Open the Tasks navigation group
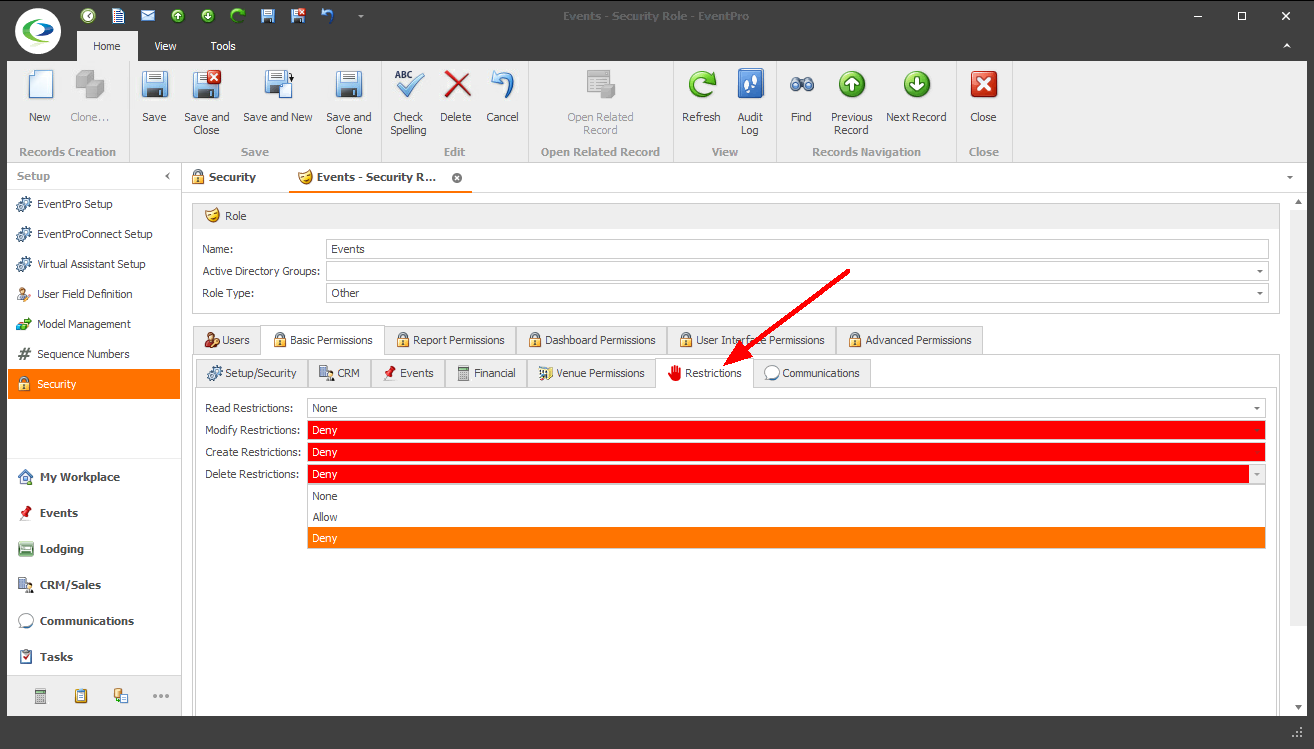Viewport: 1314px width, 749px height. pyautogui.click(x=94, y=657)
